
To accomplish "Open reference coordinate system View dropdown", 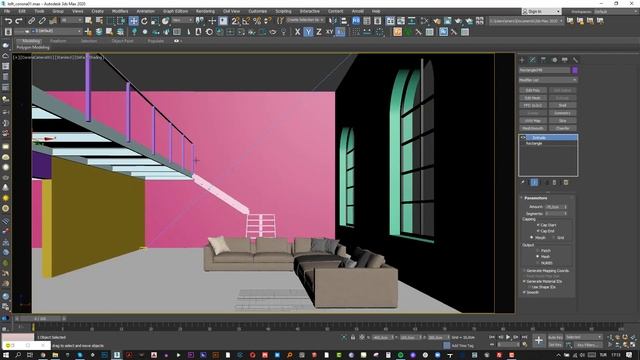I will [x=182, y=20].
